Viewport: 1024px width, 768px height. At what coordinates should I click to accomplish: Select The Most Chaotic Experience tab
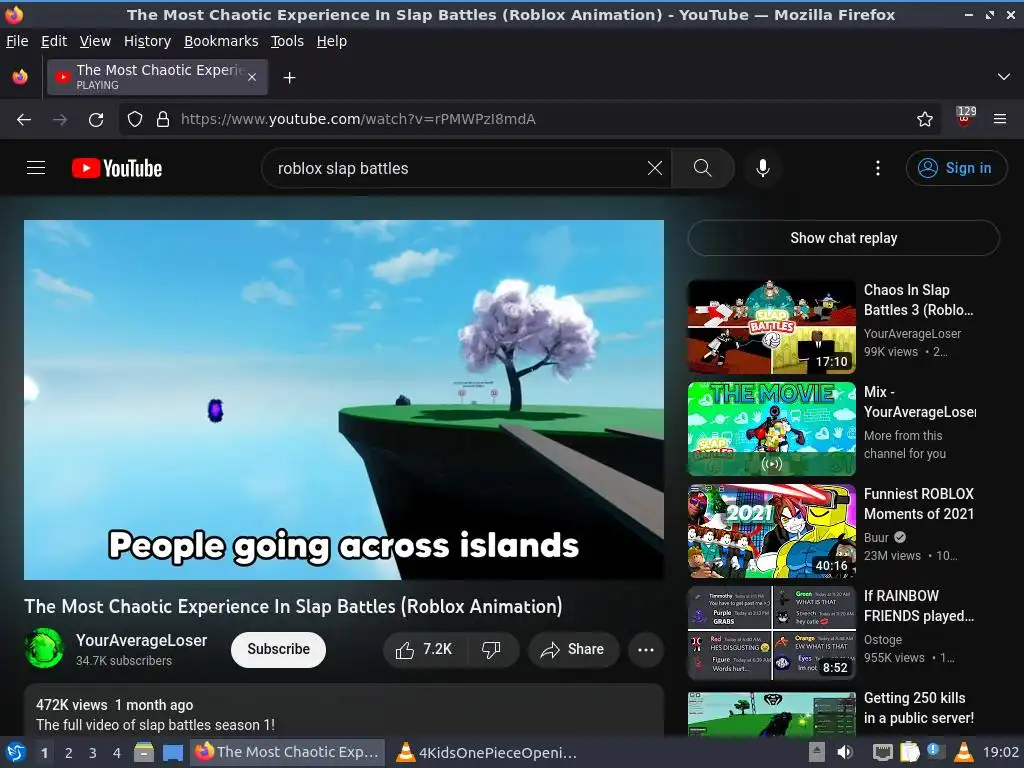pyautogui.click(x=157, y=77)
